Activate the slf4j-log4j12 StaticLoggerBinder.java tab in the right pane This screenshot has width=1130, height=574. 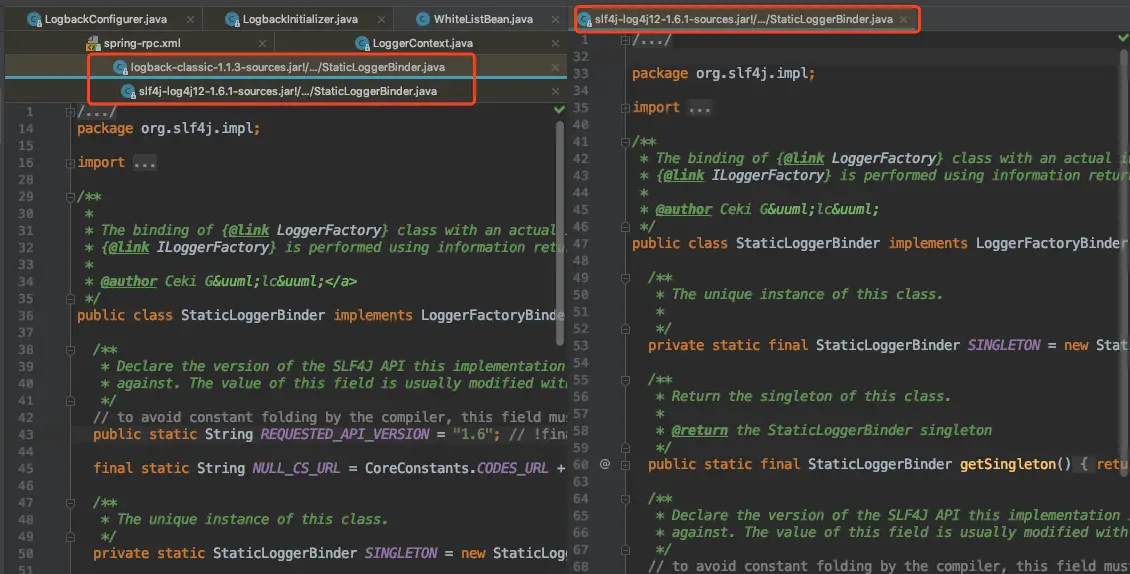[743, 19]
